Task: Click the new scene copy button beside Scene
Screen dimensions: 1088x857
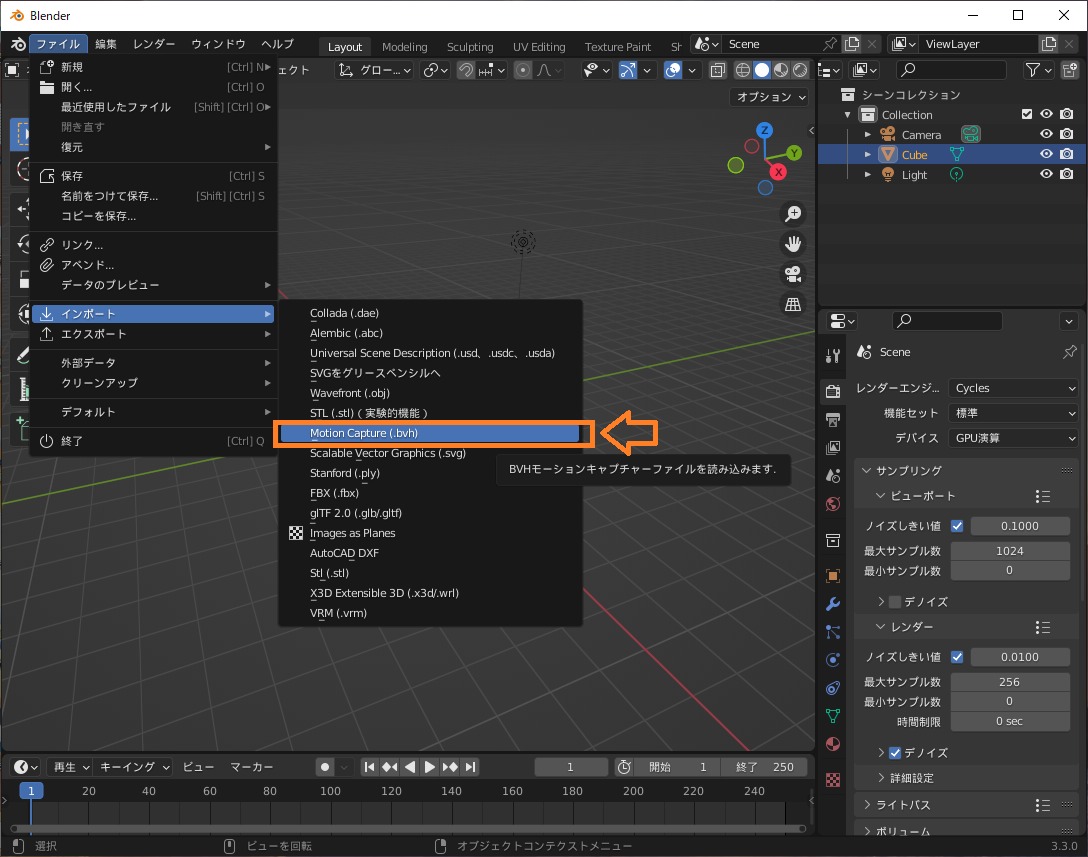Action: pyautogui.click(x=852, y=43)
